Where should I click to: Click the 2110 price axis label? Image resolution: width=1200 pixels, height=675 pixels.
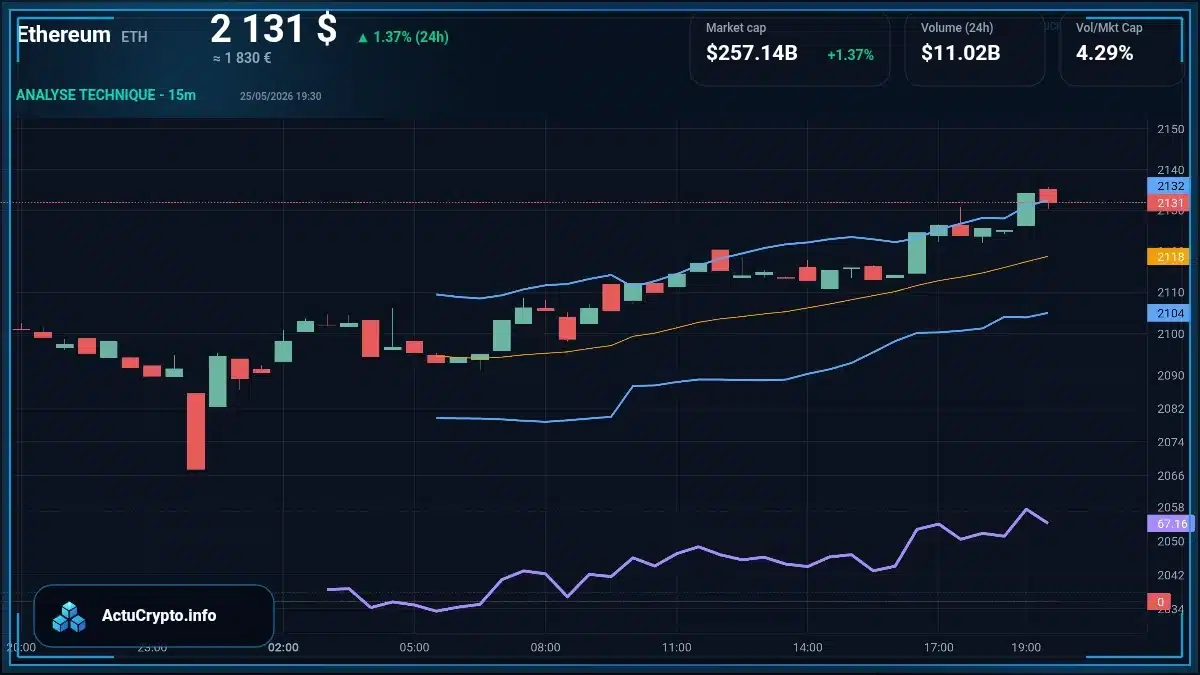(1170, 292)
